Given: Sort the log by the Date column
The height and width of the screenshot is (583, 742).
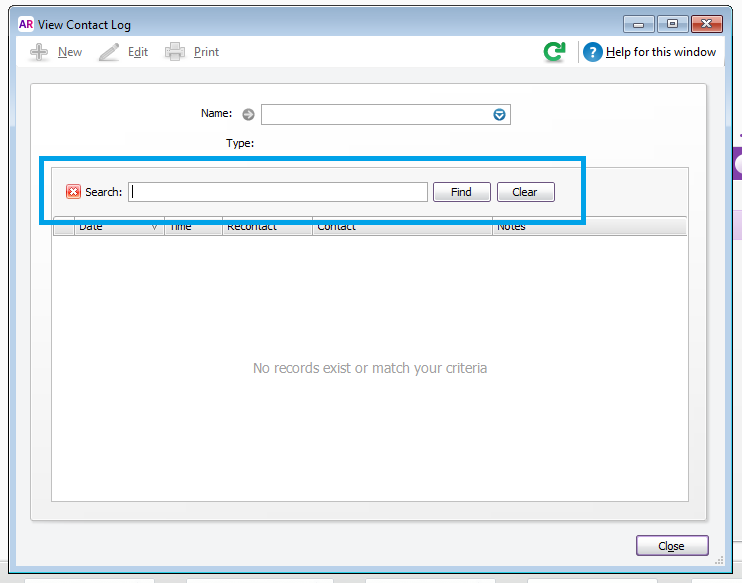Looking at the screenshot, I should [110, 228].
